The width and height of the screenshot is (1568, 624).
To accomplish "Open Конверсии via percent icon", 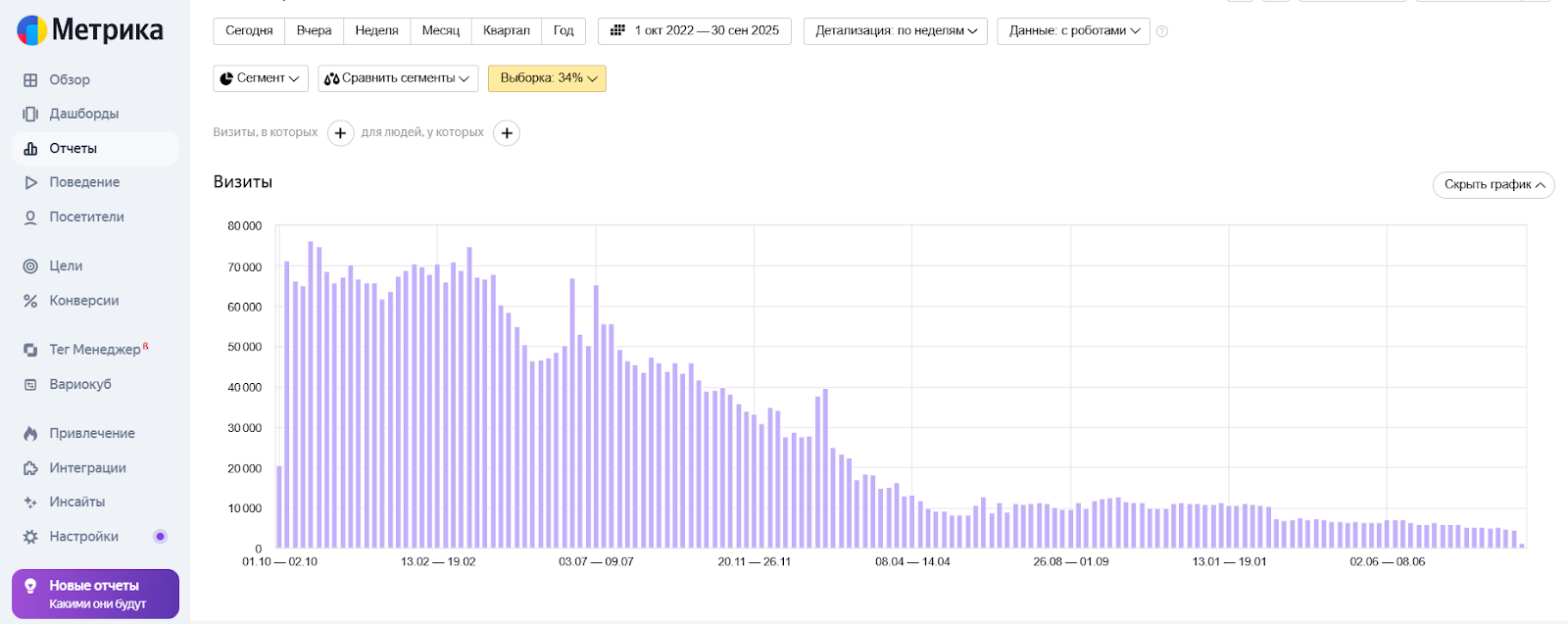I will point(30,301).
